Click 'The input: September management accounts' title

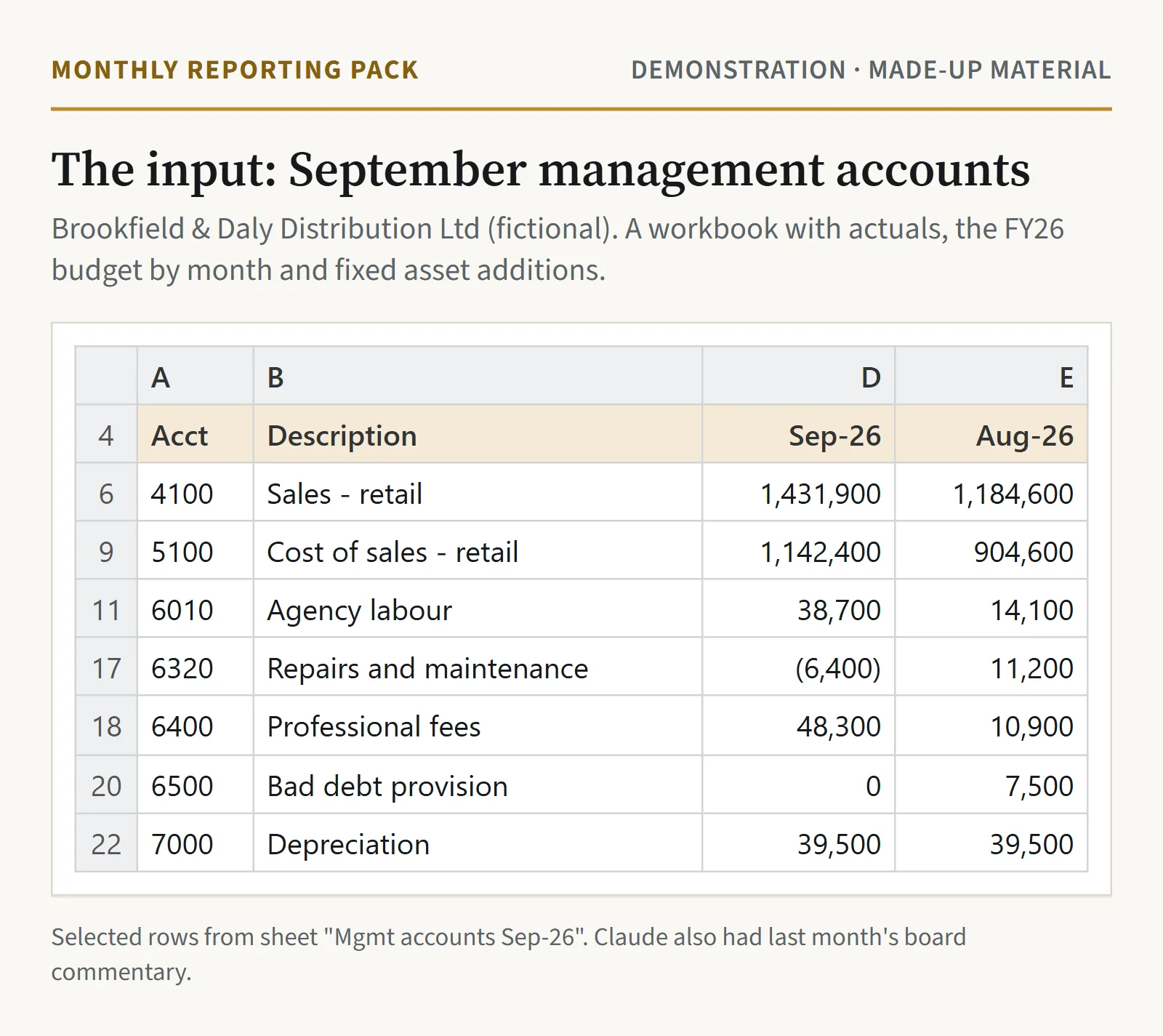pyautogui.click(x=541, y=169)
